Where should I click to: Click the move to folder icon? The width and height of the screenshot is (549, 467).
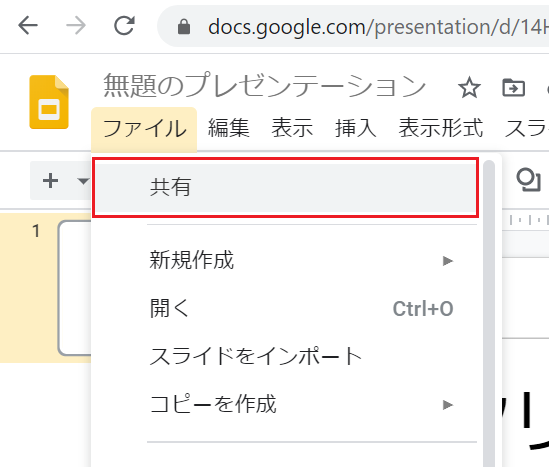(x=514, y=88)
